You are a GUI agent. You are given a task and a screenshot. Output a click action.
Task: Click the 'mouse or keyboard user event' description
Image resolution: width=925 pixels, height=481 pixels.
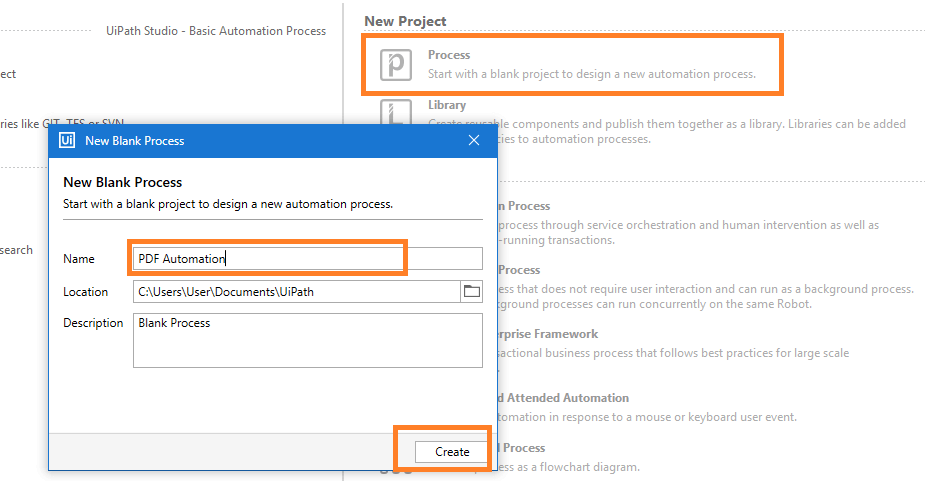coord(647,417)
